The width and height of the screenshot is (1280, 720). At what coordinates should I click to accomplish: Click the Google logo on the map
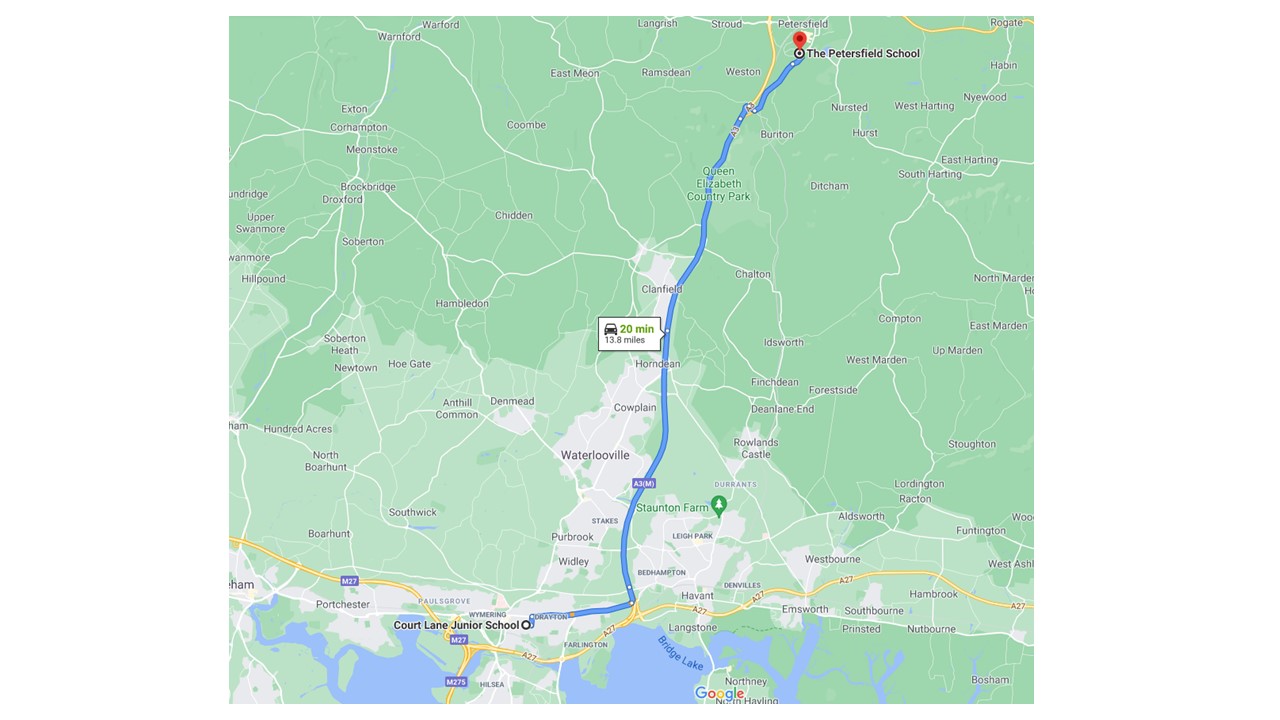coord(720,693)
